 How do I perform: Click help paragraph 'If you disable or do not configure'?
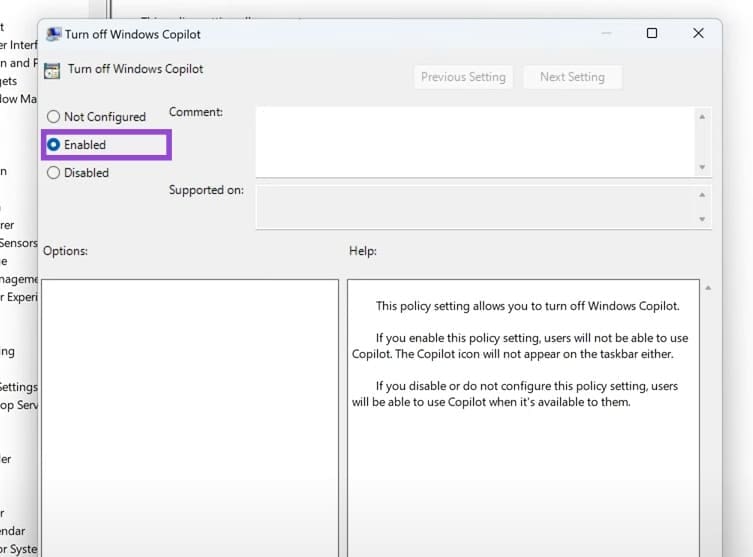[x=515, y=394]
